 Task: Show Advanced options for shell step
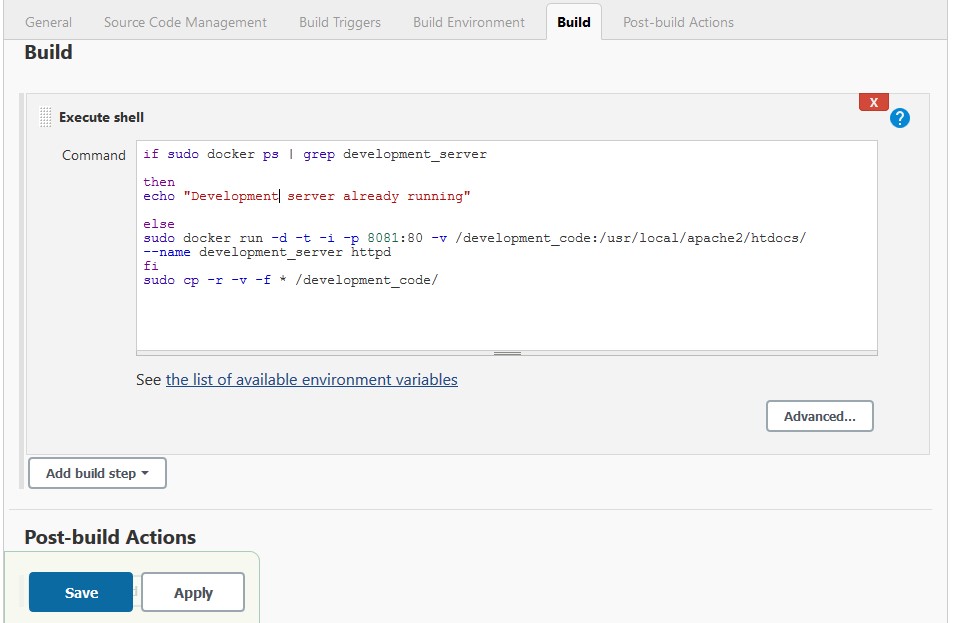[819, 416]
